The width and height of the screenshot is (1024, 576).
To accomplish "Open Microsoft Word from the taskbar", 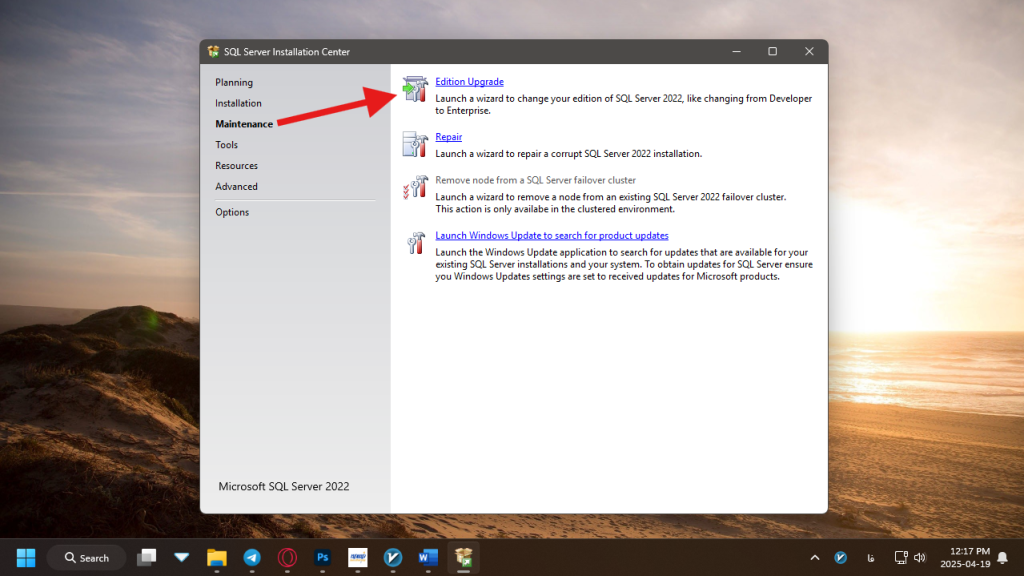I will 428,558.
